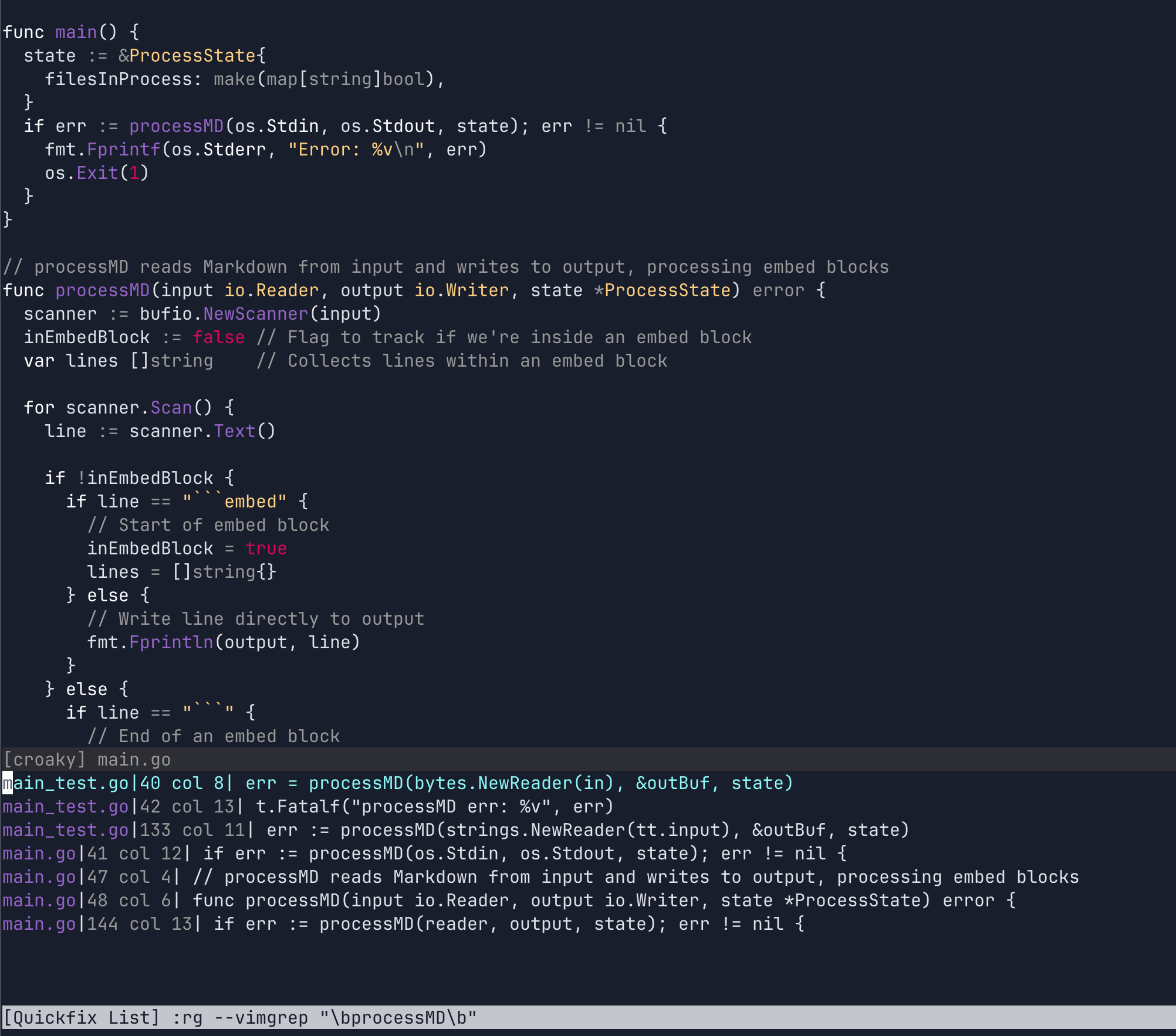Click 'line := scanner.Text()' line
This screenshot has width=1176, height=1036.
[x=160, y=431]
